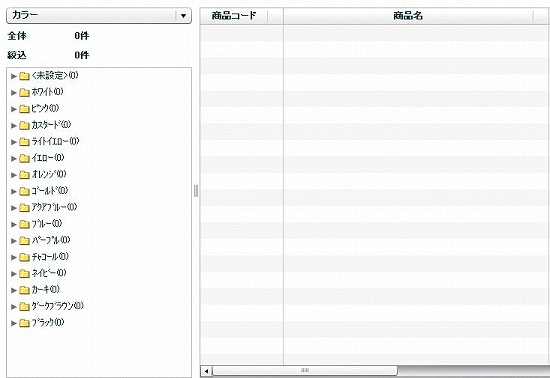Click the horizontal scrollbar left arrow

[x=207, y=371]
